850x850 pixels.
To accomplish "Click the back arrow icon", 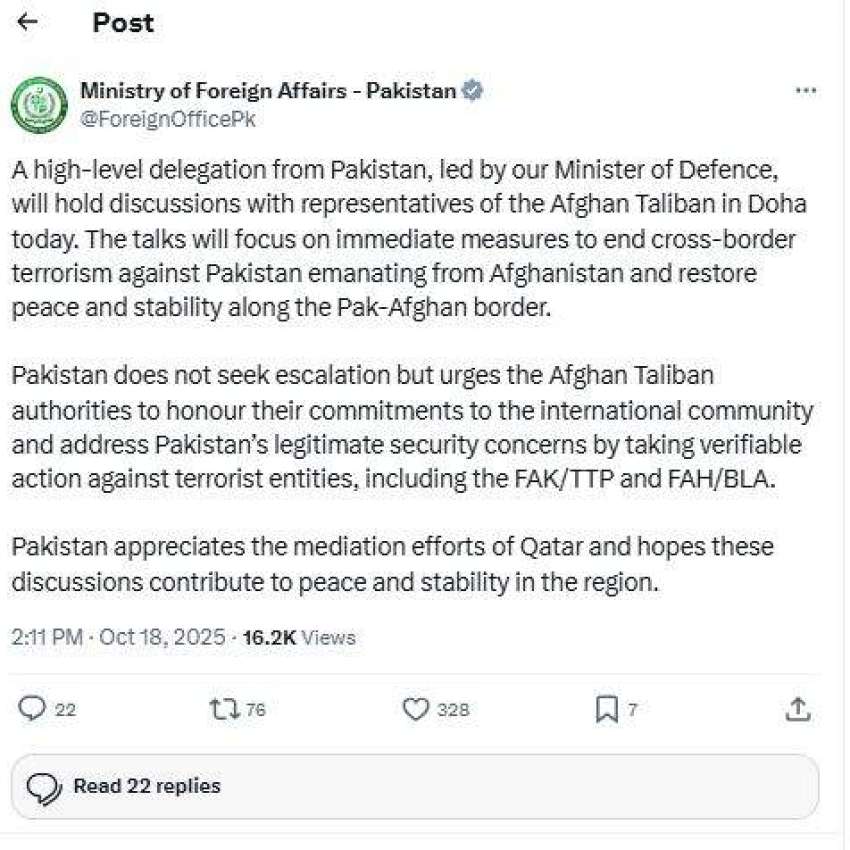I will (28, 23).
